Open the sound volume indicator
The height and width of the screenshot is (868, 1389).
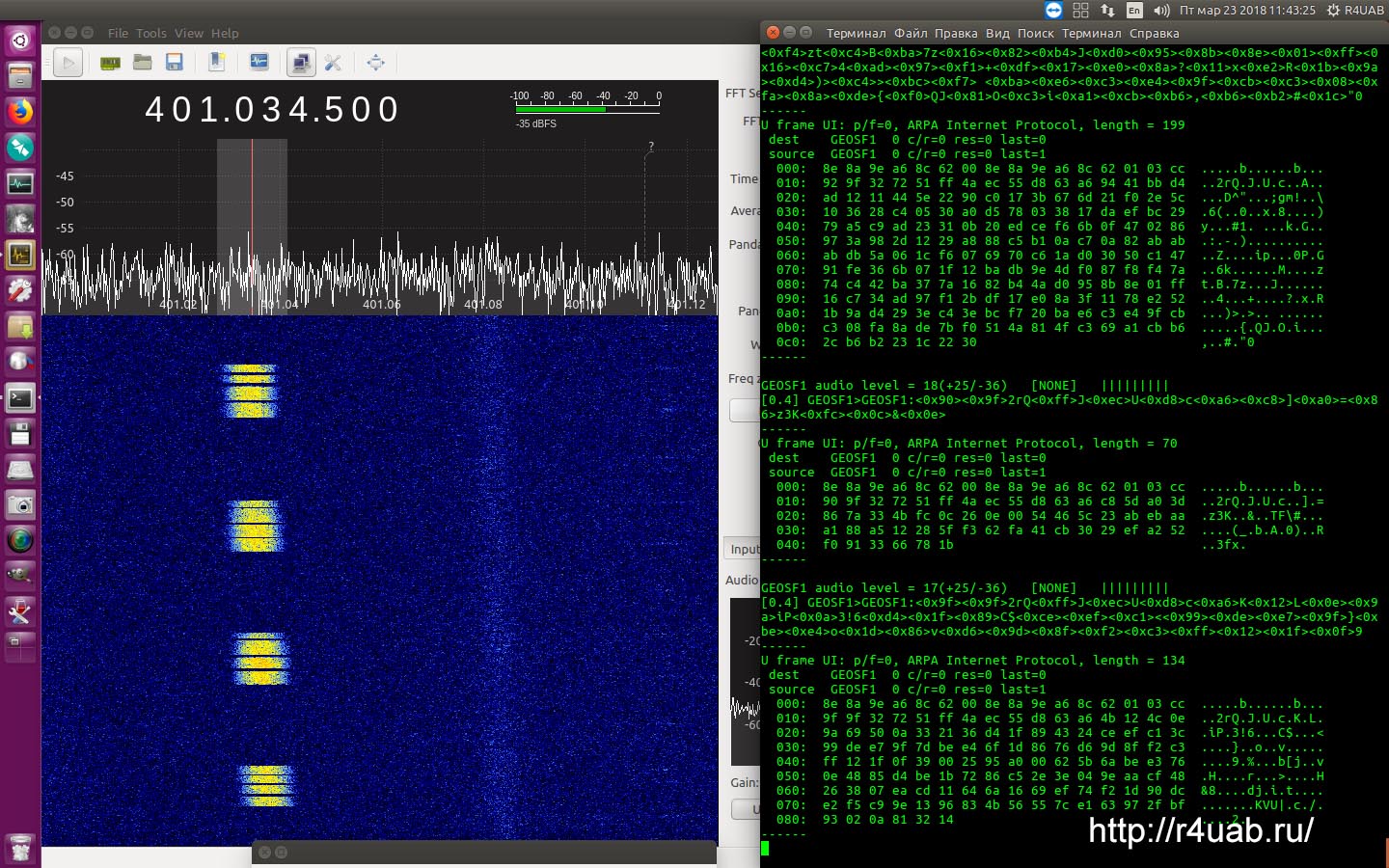click(1161, 10)
